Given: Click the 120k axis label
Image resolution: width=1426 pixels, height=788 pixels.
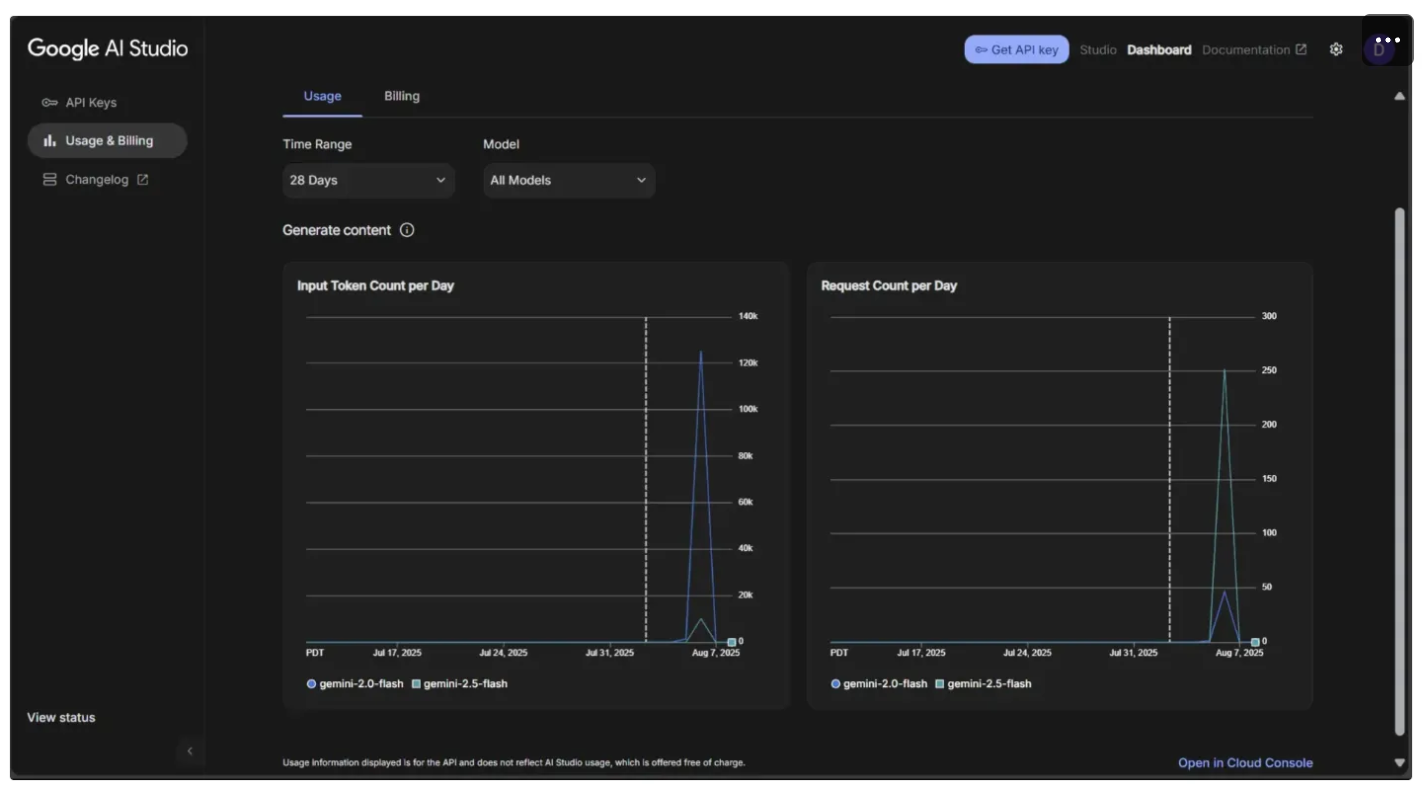Looking at the screenshot, I should [748, 363].
